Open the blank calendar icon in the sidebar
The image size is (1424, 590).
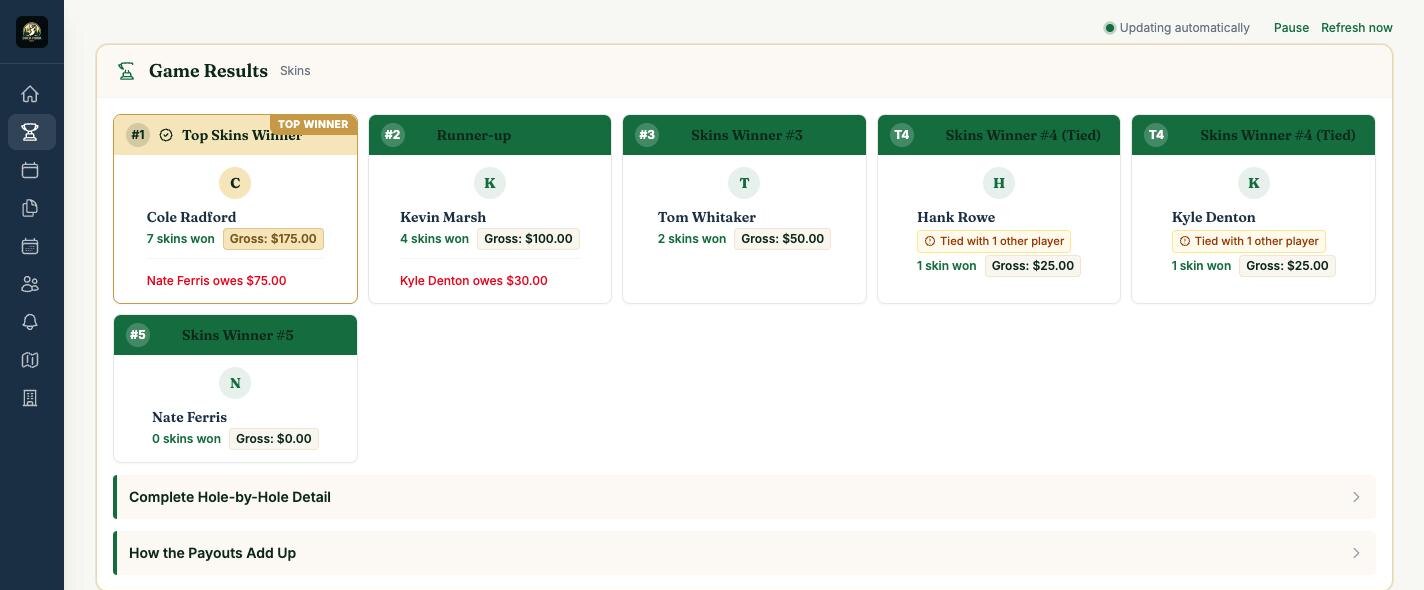coord(30,170)
